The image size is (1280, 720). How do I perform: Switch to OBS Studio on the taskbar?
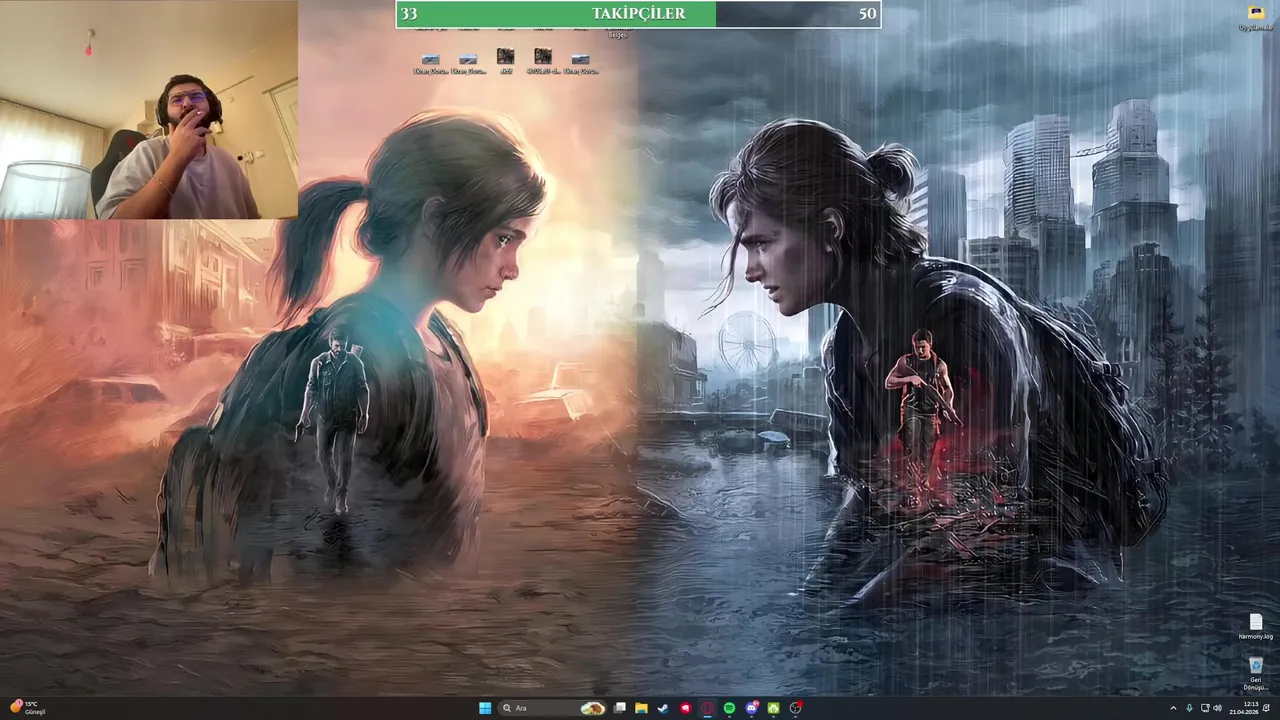[x=795, y=708]
